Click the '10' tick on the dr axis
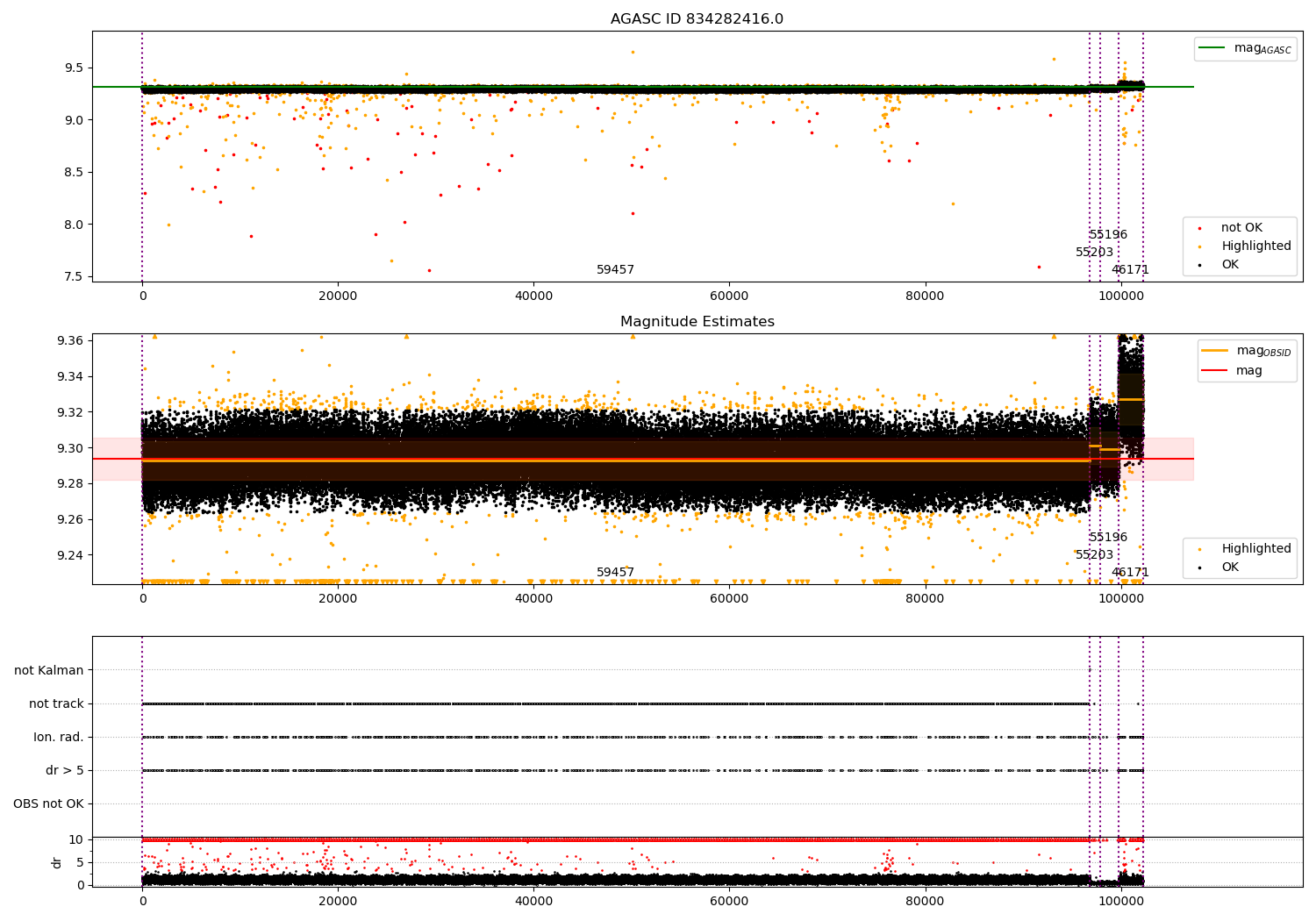1316x921 pixels. (76, 839)
